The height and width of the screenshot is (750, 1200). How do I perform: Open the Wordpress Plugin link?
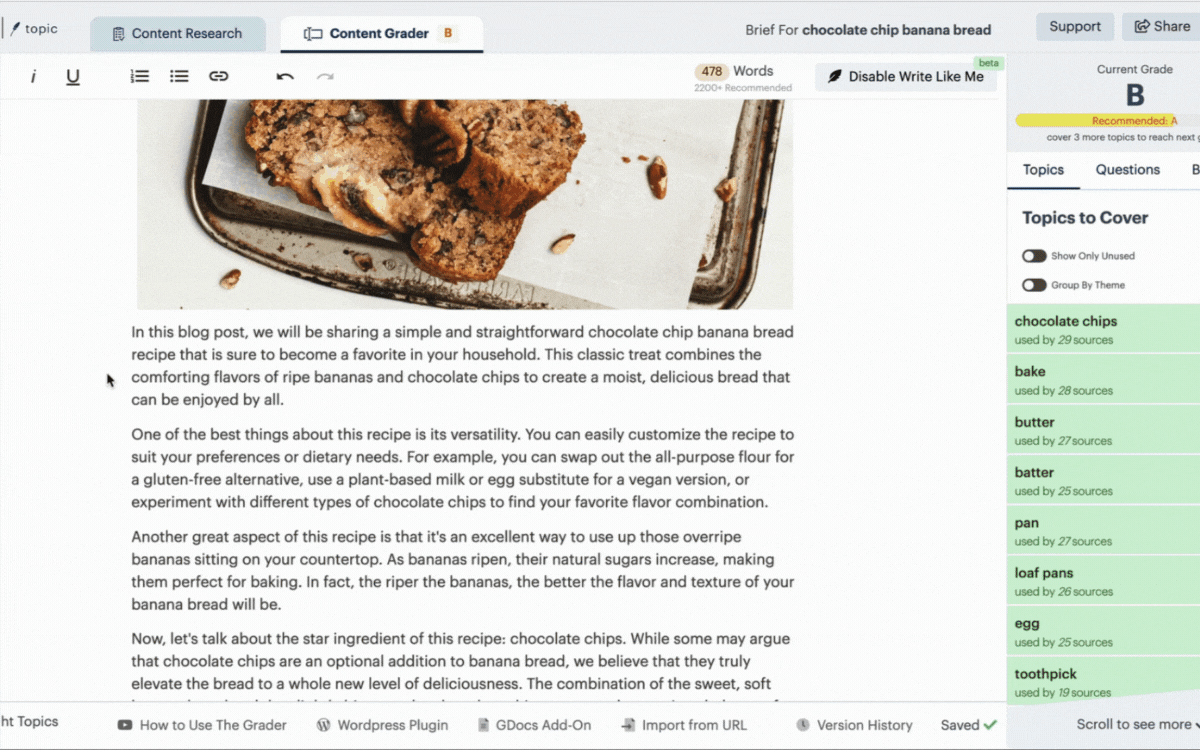pyautogui.click(x=382, y=725)
